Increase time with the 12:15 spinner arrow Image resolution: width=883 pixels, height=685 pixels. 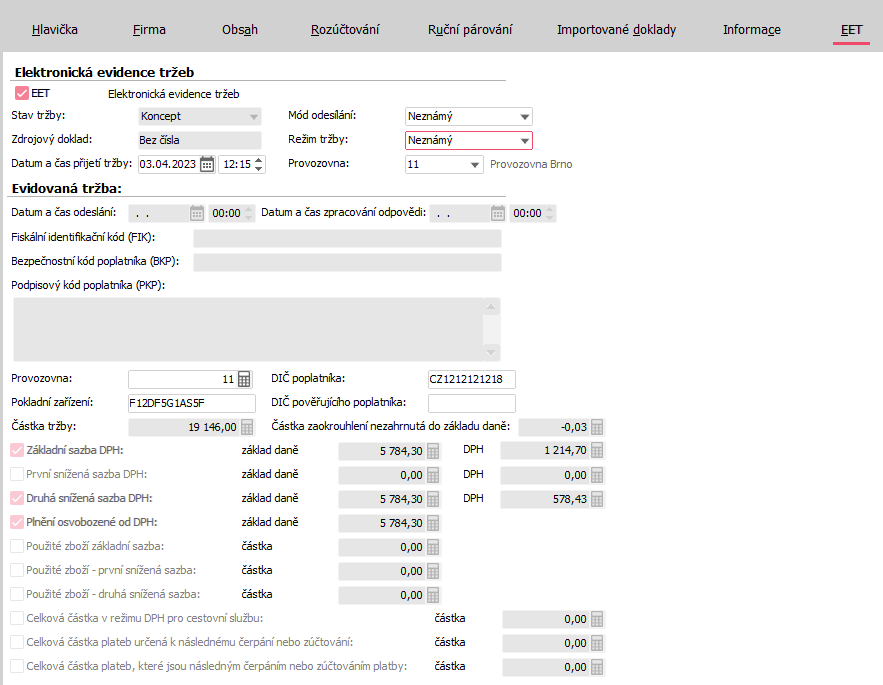(260, 160)
